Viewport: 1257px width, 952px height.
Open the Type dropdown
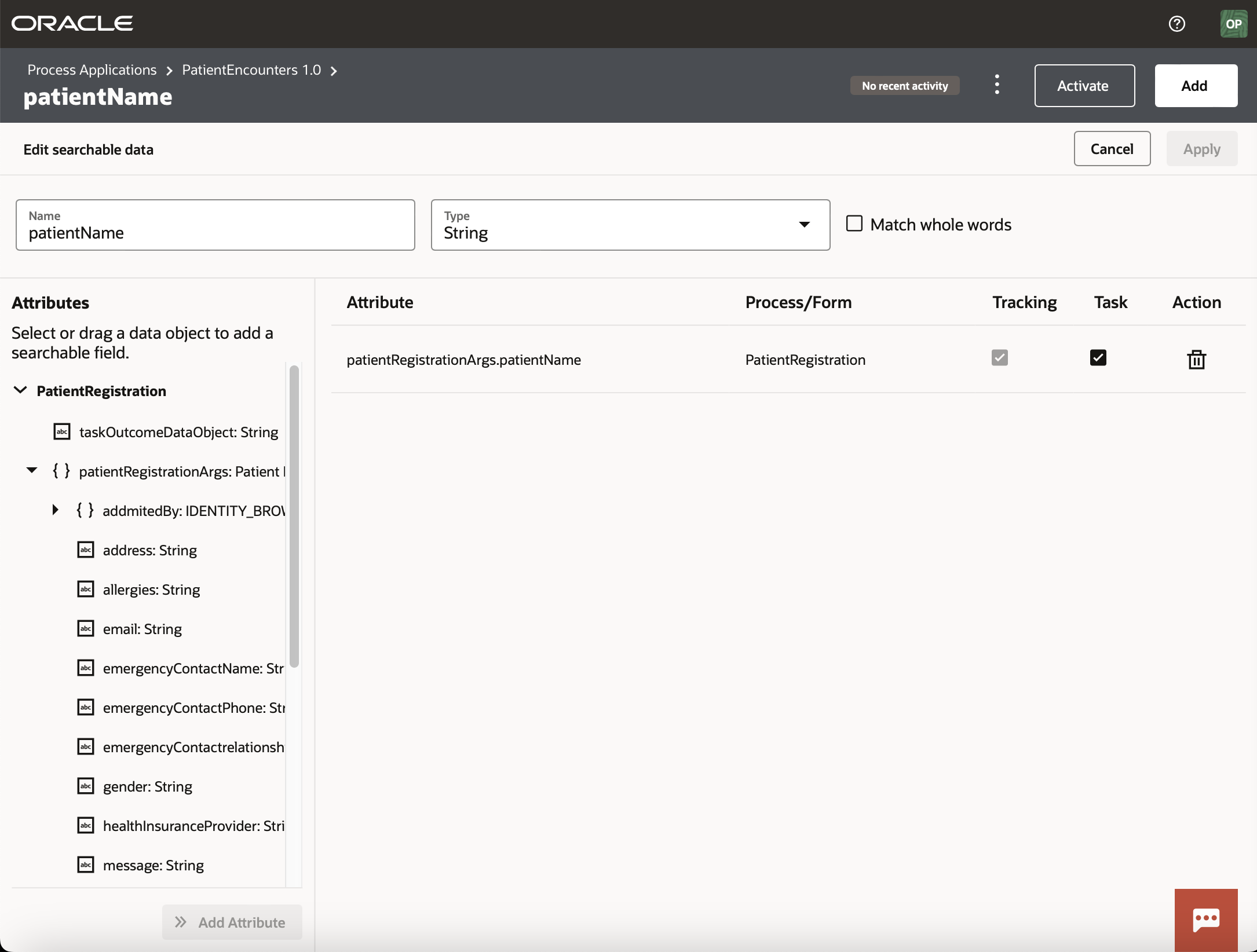click(x=805, y=225)
